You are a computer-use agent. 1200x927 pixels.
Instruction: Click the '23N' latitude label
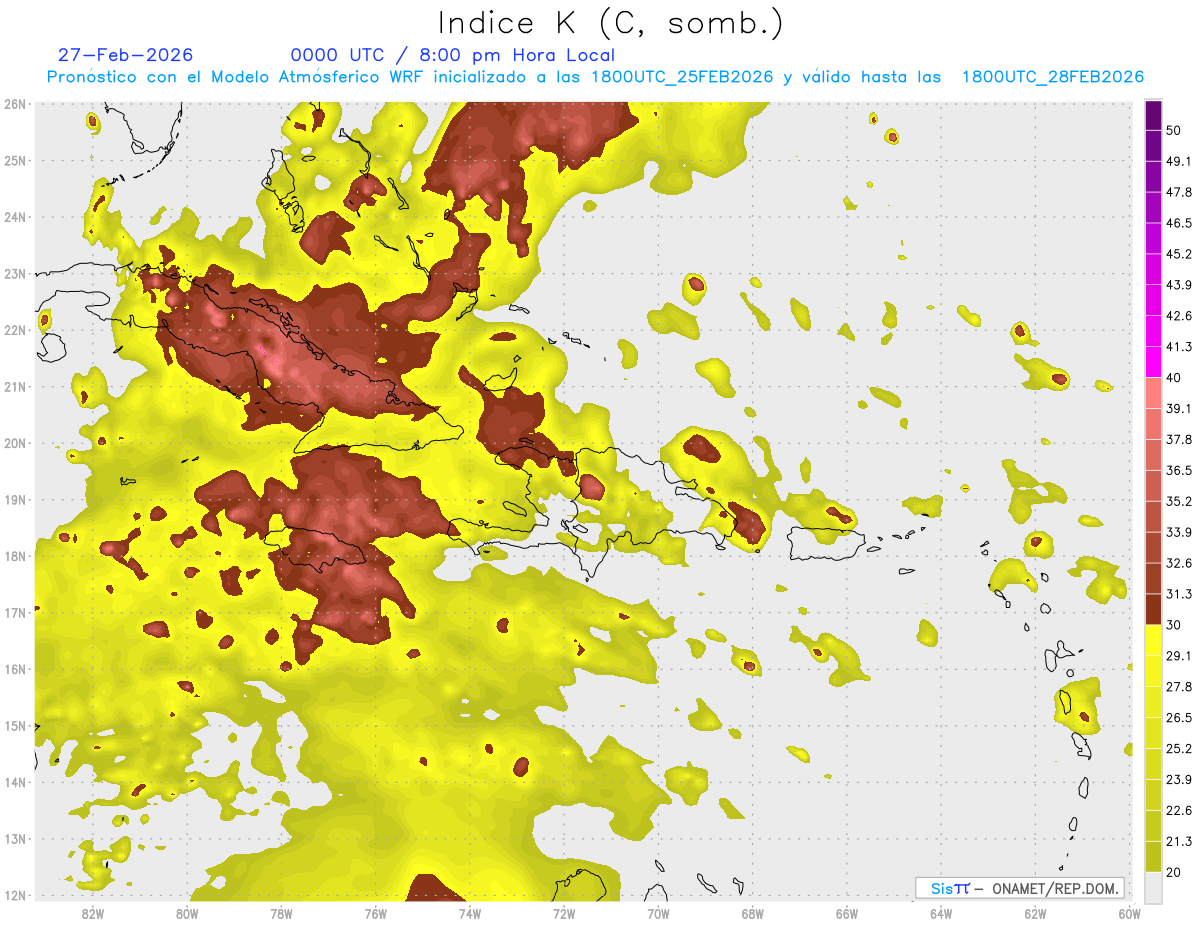[15, 274]
